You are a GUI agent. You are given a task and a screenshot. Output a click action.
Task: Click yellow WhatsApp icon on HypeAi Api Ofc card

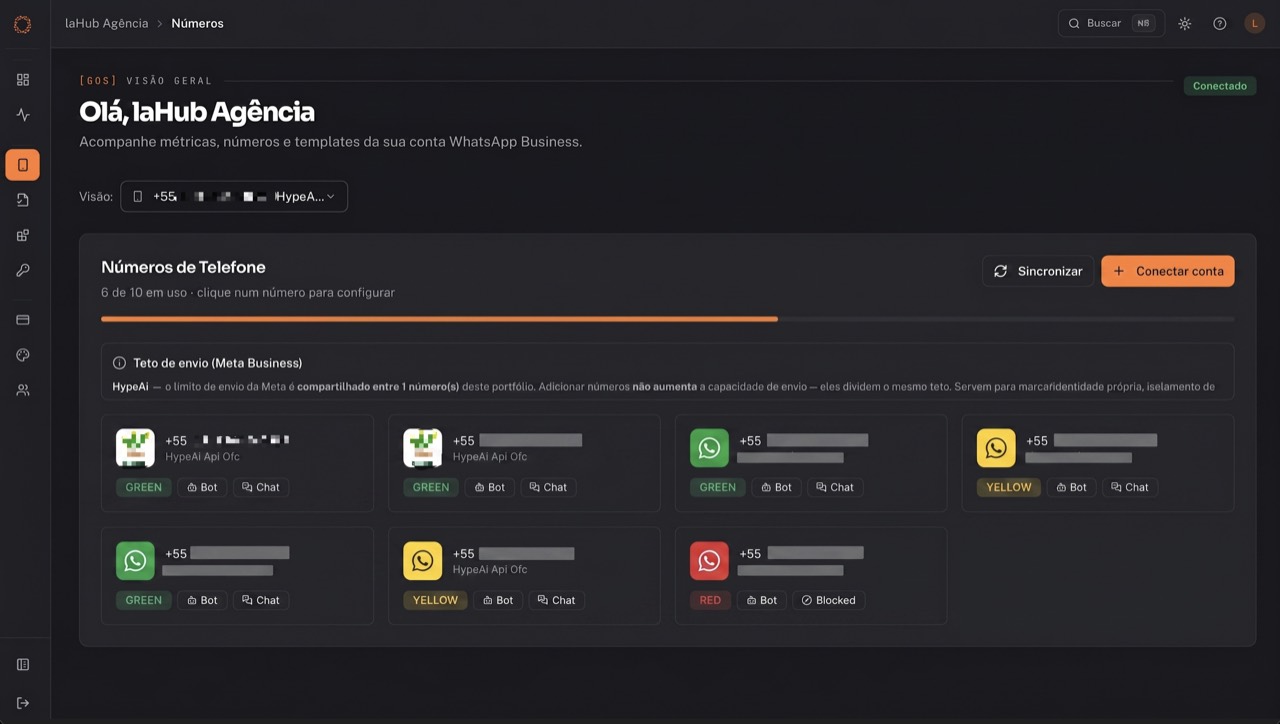[x=423, y=561]
